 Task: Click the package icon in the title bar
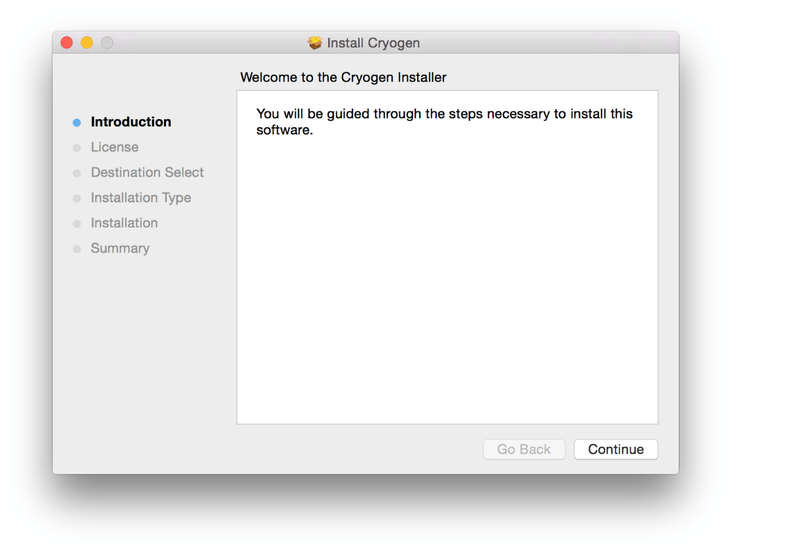tap(315, 43)
